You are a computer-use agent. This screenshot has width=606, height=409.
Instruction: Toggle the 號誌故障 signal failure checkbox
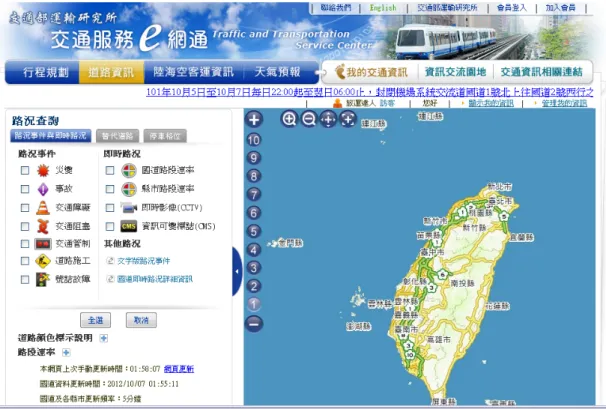[25, 279]
